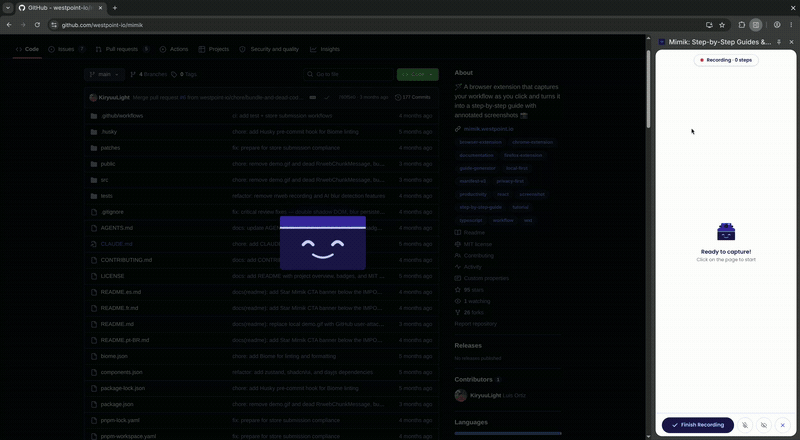Image resolution: width=800 pixels, height=440 pixels.
Task: Open the 177 Commits history link
Action: [x=413, y=97]
